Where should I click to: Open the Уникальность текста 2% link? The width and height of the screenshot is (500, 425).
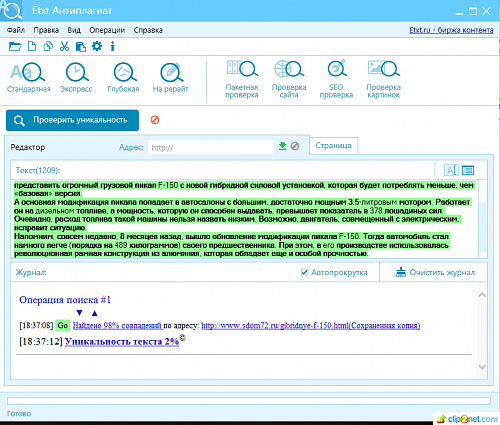tap(122, 342)
